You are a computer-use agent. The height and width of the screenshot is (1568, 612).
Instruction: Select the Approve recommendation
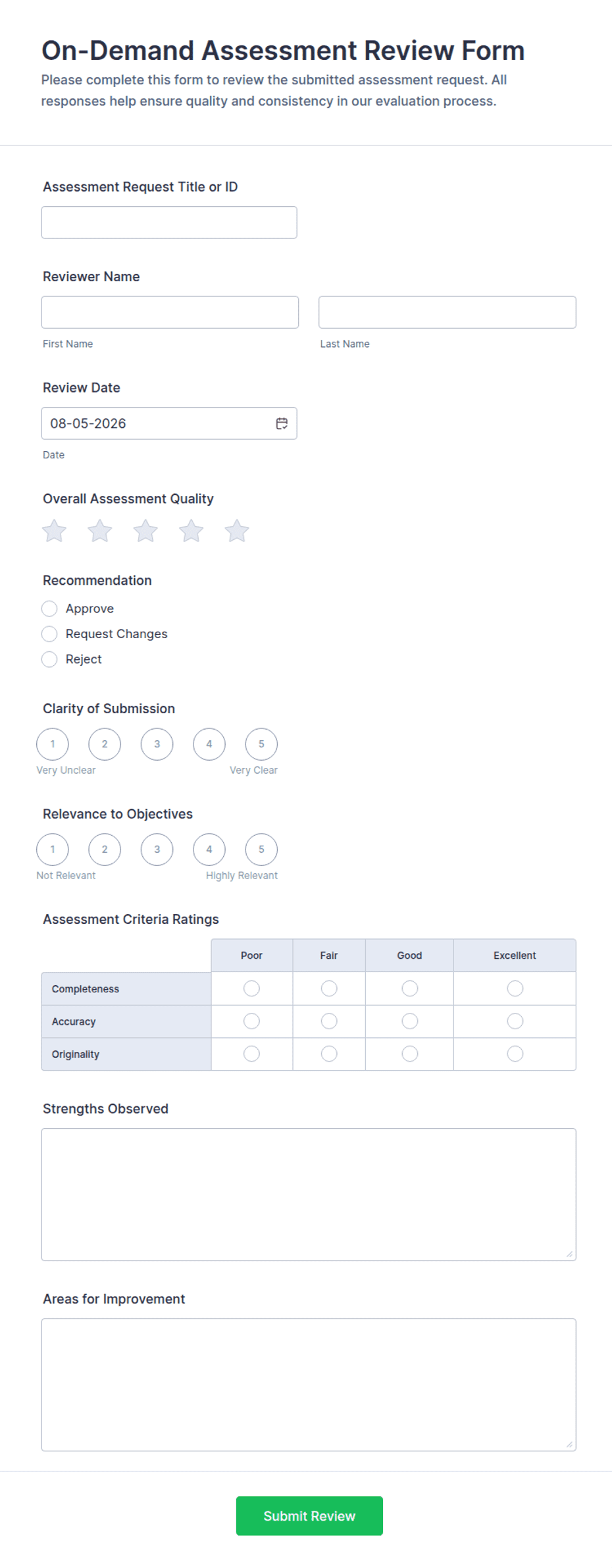[x=49, y=608]
